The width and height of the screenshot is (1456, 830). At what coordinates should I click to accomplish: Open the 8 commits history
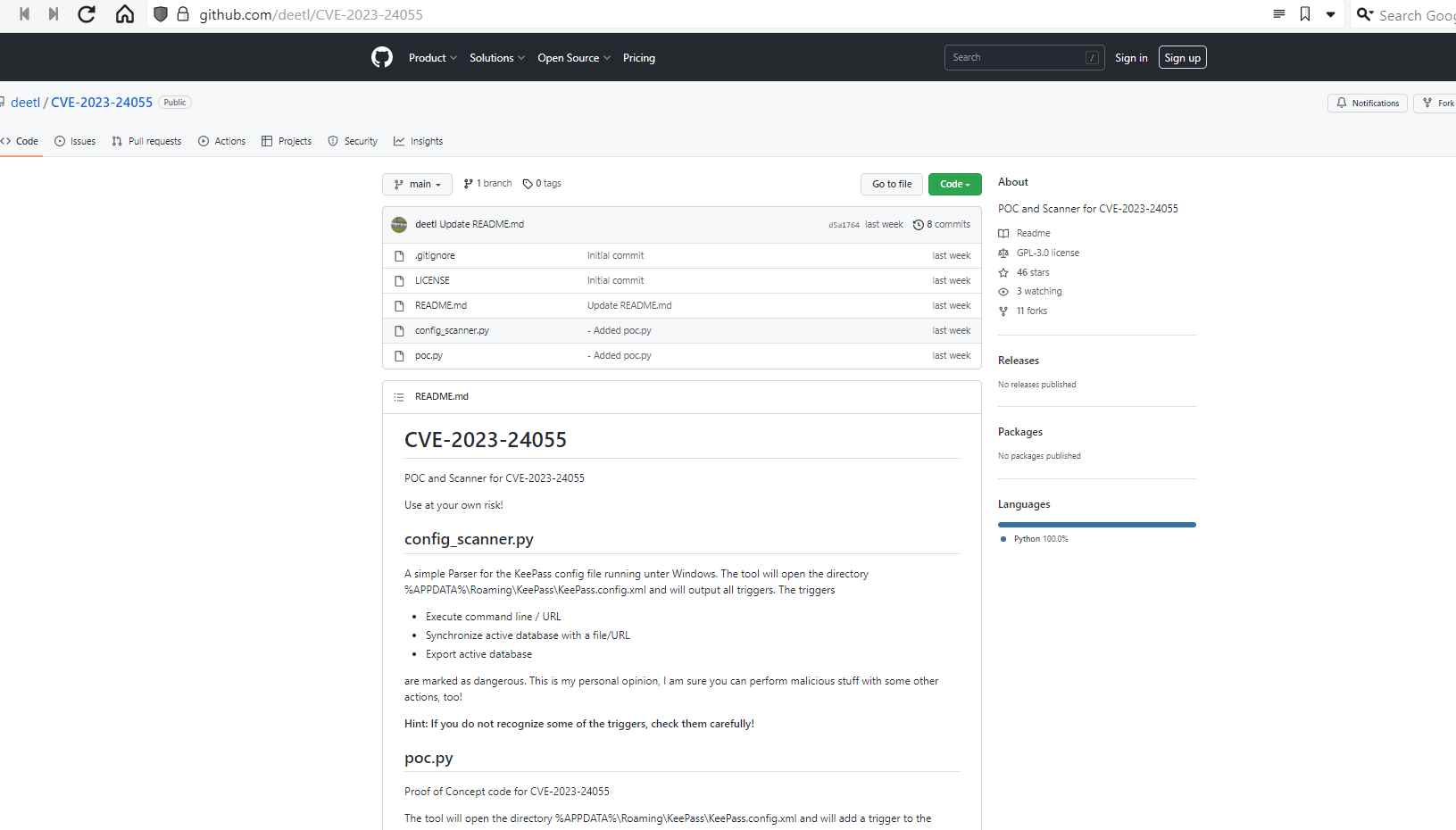click(941, 225)
